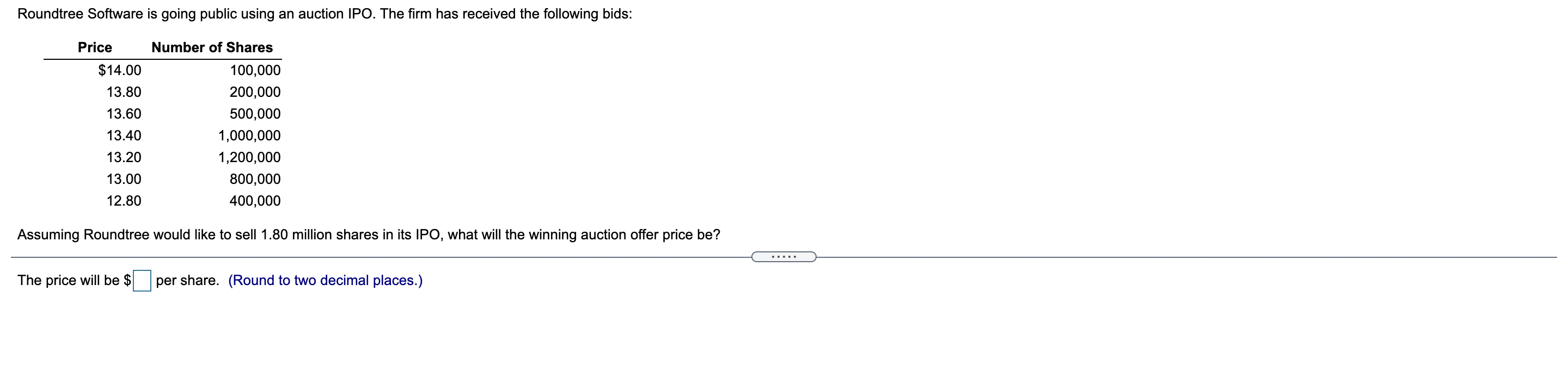
Task: Click the 13.20 price value
Action: click(125, 157)
